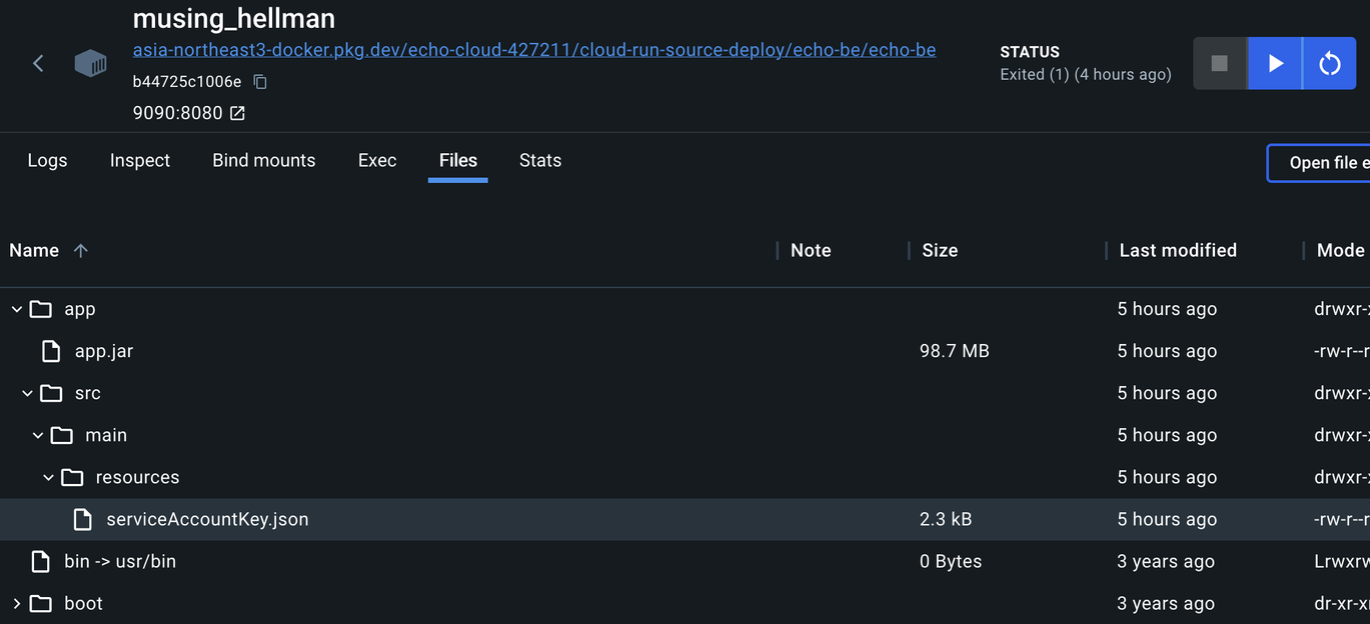
Task: Start the container with play button
Action: coord(1275,64)
